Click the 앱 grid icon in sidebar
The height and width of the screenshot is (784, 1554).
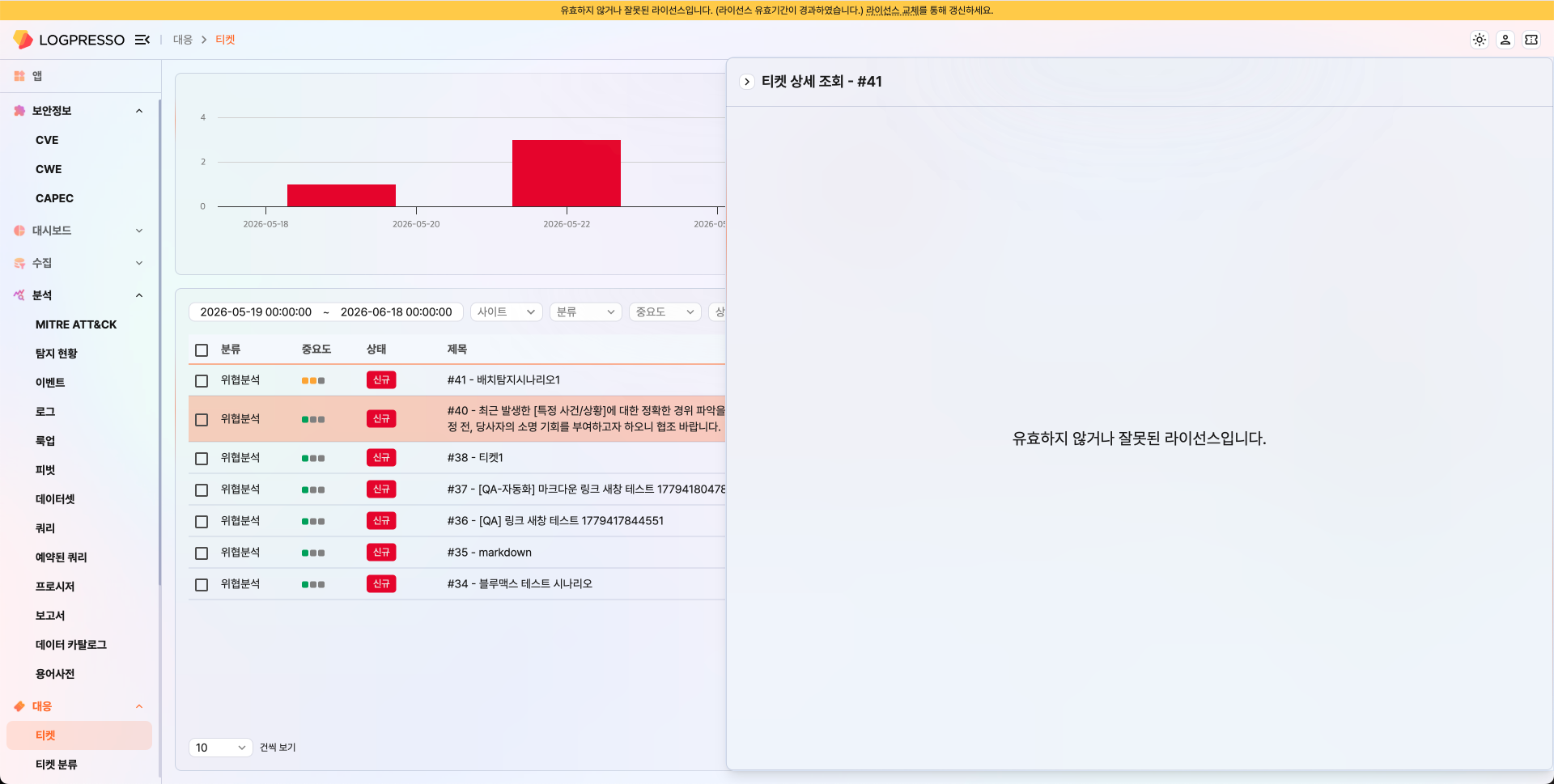19,76
